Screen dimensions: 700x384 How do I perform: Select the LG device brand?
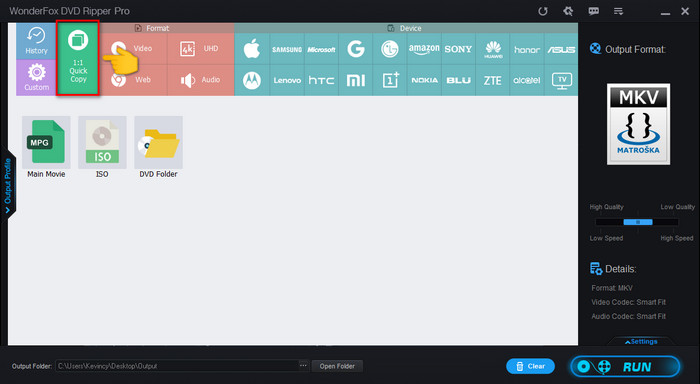click(390, 49)
